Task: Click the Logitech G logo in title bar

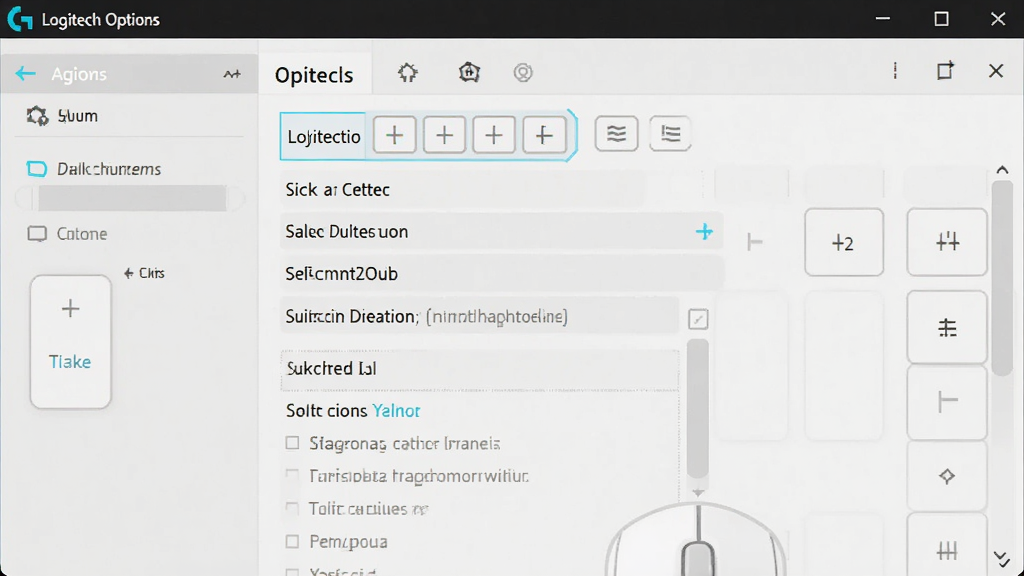Action: pyautogui.click(x=20, y=19)
